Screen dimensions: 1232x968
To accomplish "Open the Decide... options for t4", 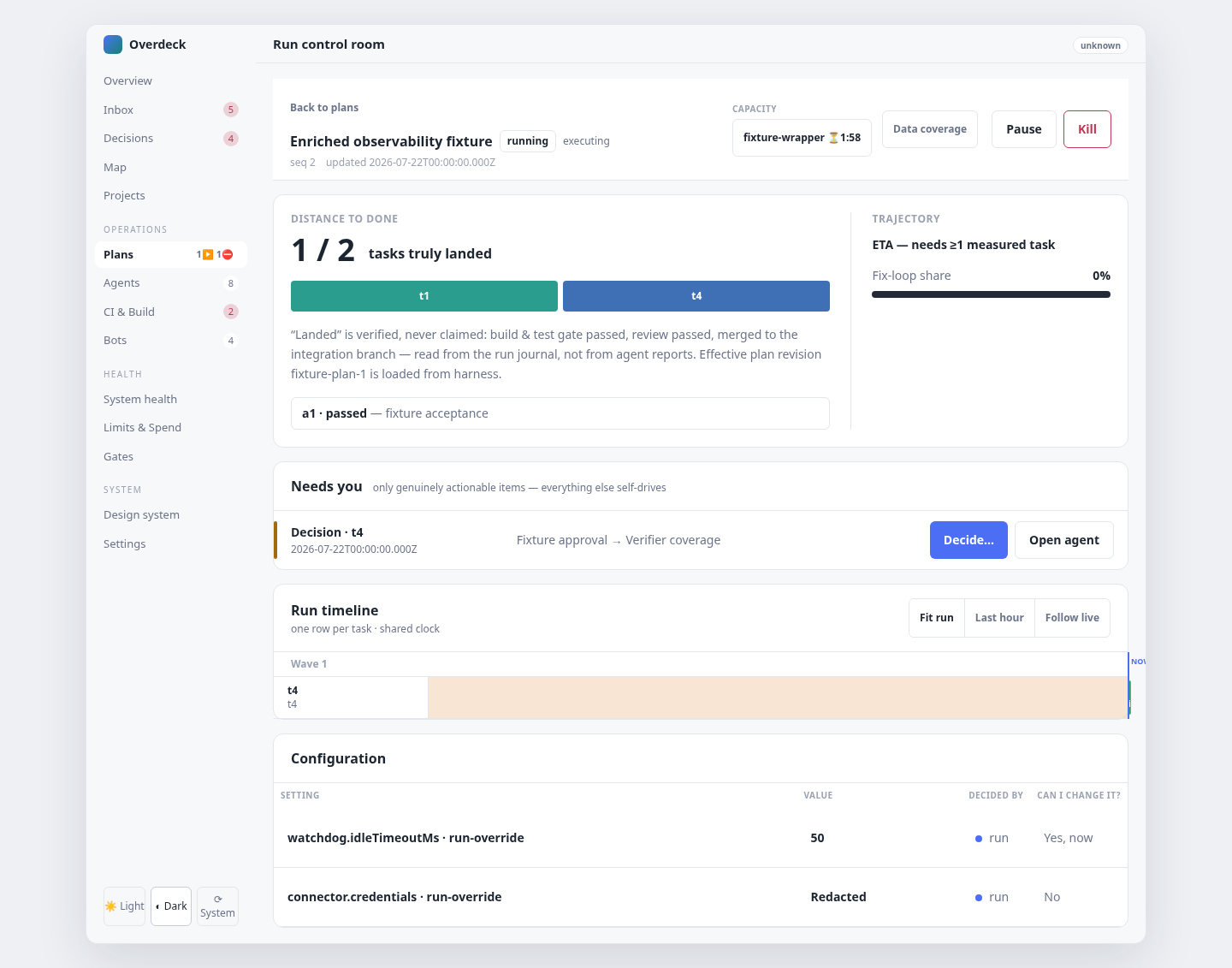I will pos(968,540).
